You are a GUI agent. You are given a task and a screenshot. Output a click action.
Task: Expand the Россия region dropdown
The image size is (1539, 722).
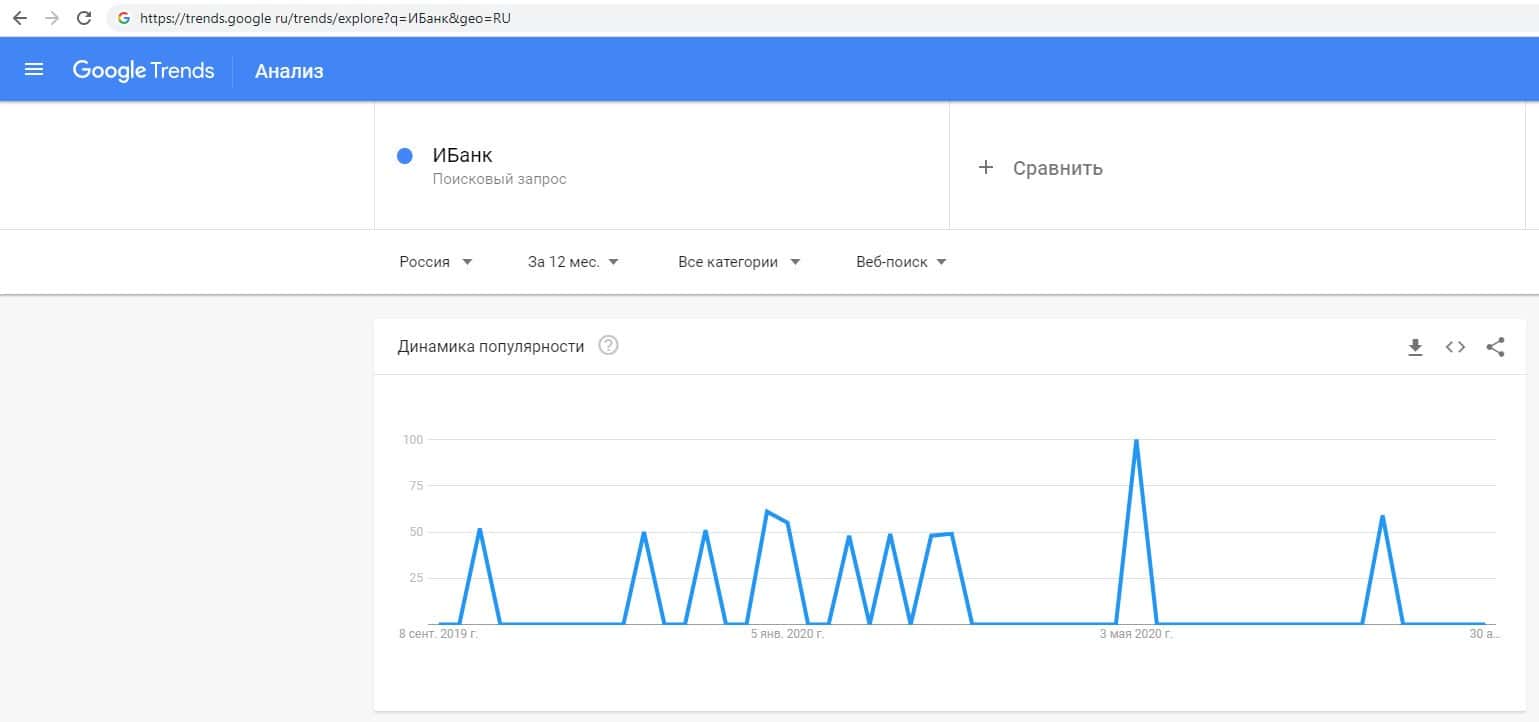tap(436, 262)
